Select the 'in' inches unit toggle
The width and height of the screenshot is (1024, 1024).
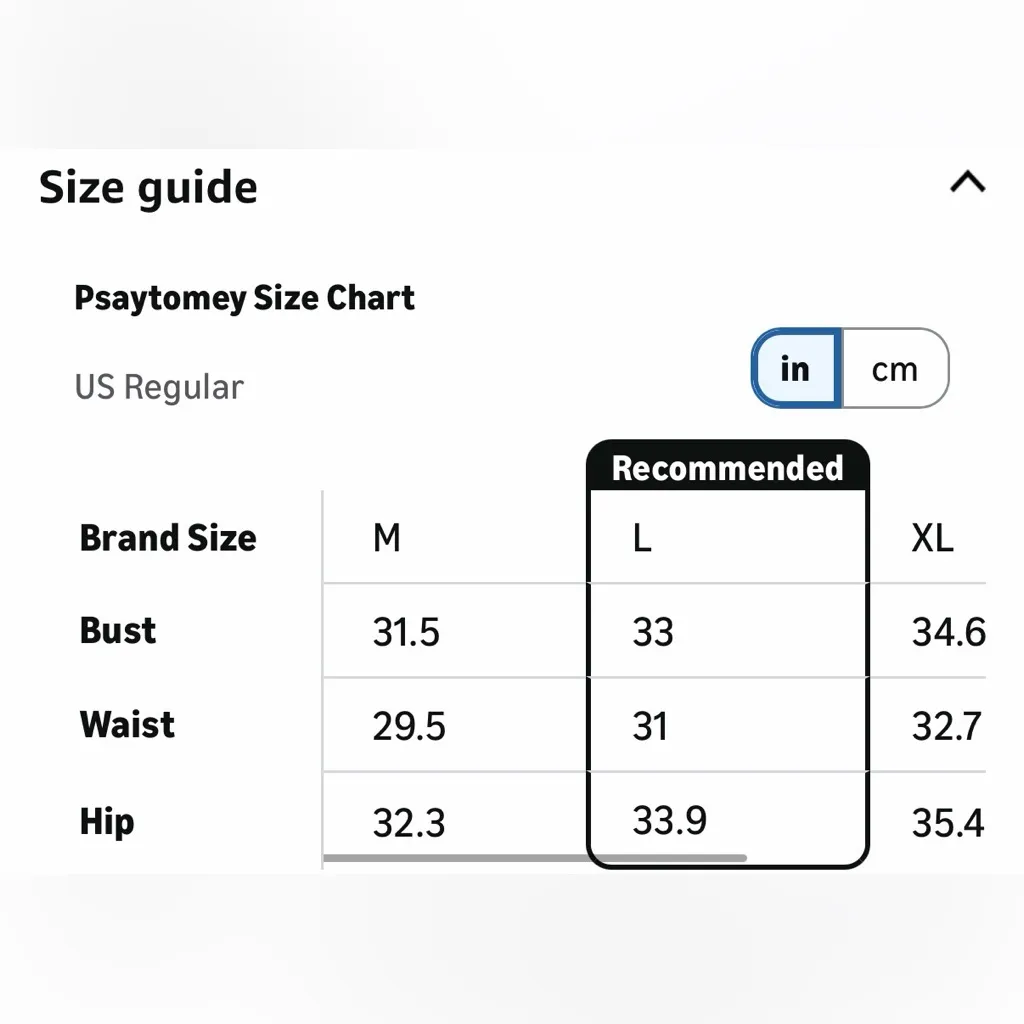click(796, 369)
